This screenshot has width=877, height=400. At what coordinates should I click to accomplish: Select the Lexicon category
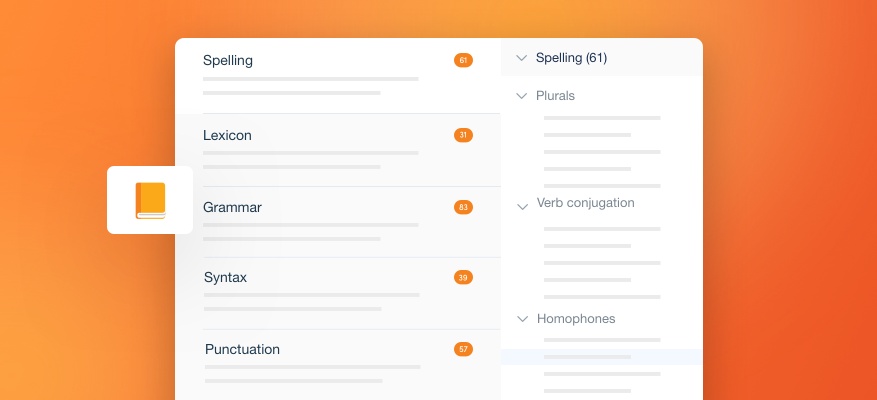pyautogui.click(x=227, y=135)
